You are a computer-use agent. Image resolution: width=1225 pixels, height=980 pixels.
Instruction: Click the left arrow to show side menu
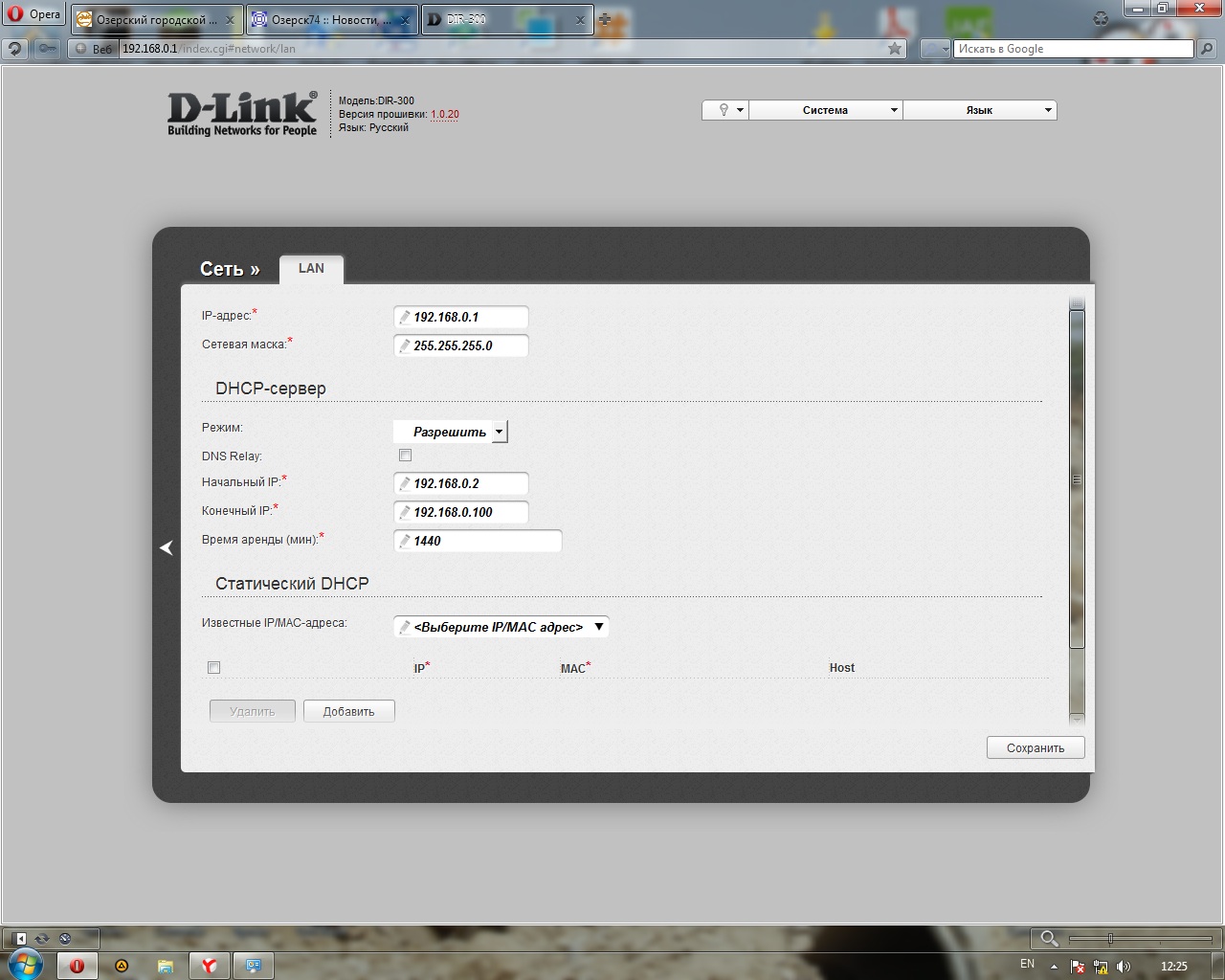pyautogui.click(x=167, y=547)
